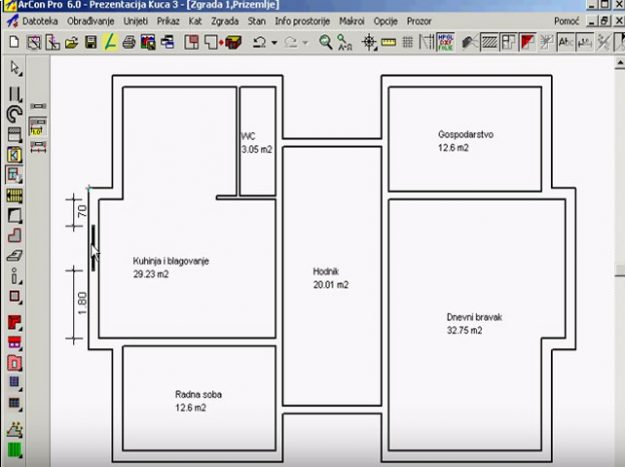The image size is (625, 467).
Task: Expand the undo history dropdown arrow
Action: (x=274, y=43)
